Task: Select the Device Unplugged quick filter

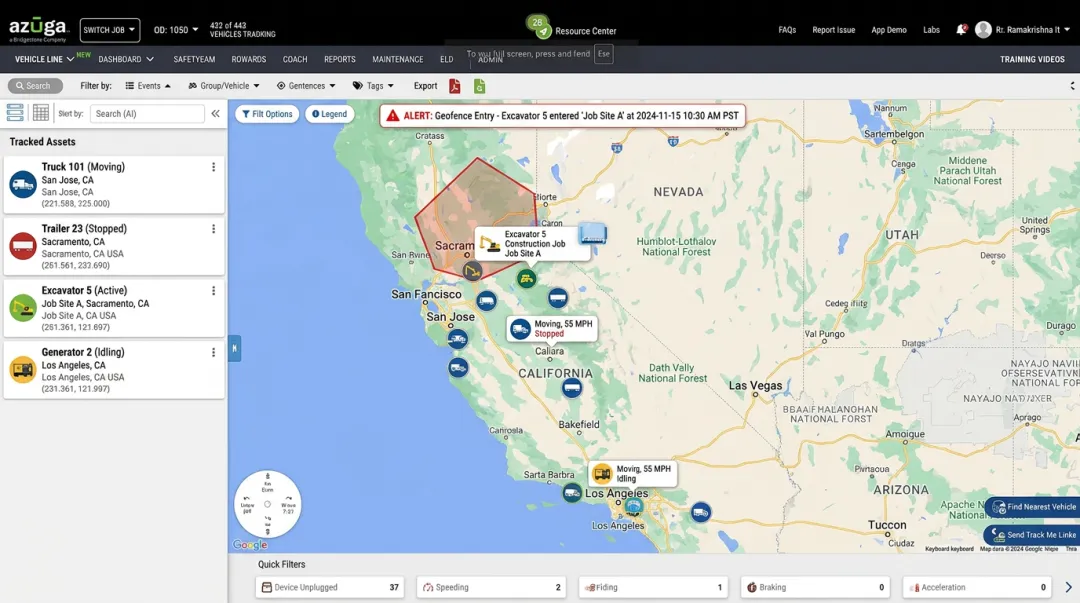Action: [330, 587]
